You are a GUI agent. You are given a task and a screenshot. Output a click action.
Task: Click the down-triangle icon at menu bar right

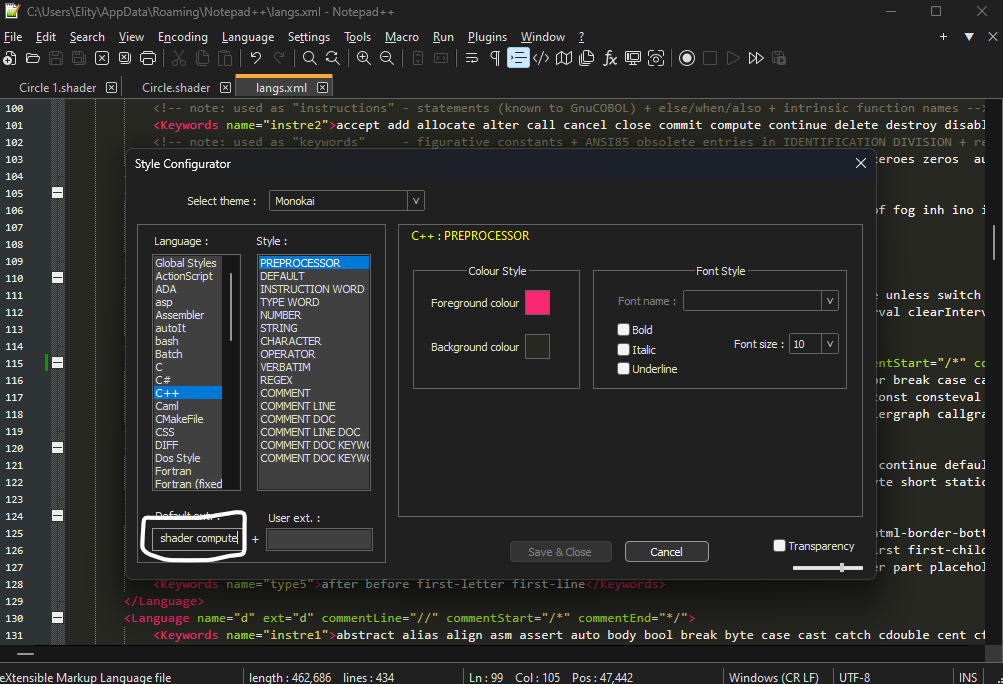(x=969, y=37)
